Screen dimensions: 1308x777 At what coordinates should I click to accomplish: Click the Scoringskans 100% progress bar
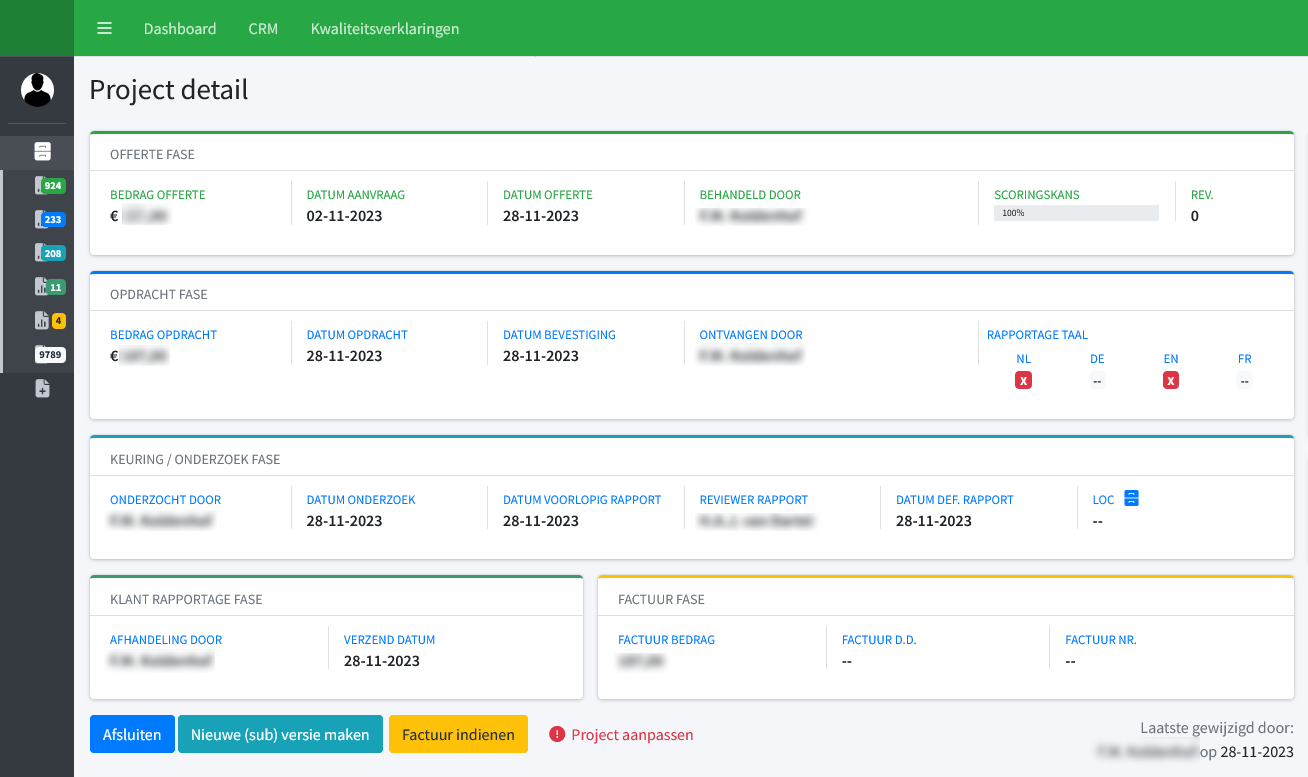click(x=1076, y=213)
